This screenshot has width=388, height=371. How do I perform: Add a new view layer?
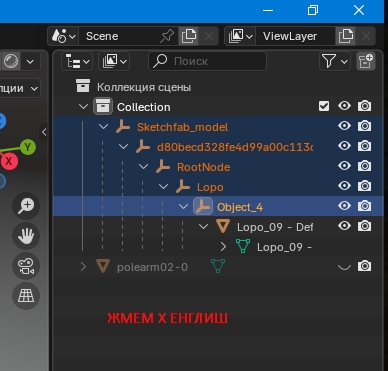[x=346, y=36]
